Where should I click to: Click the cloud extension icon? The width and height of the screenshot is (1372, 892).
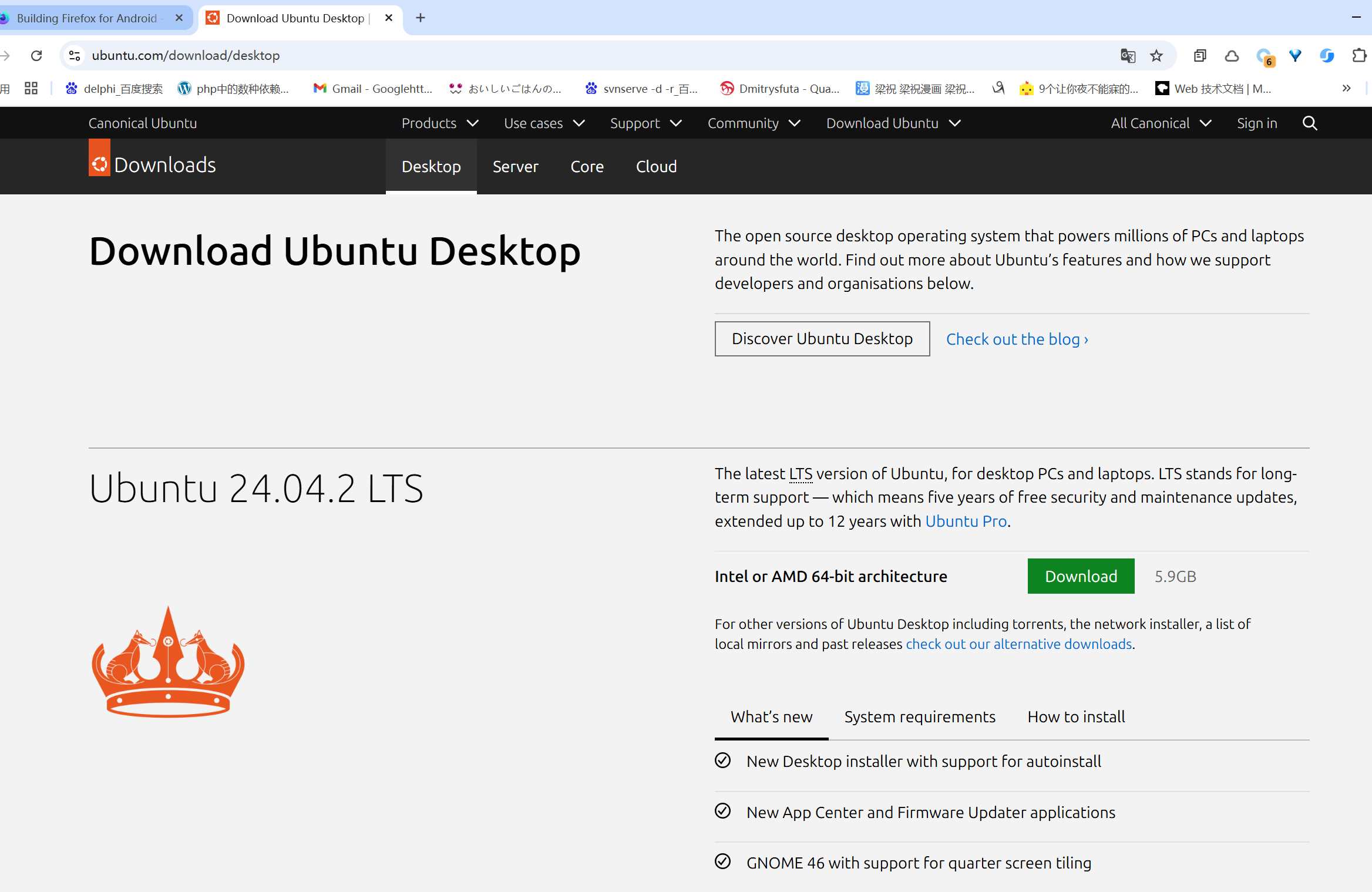point(1232,56)
